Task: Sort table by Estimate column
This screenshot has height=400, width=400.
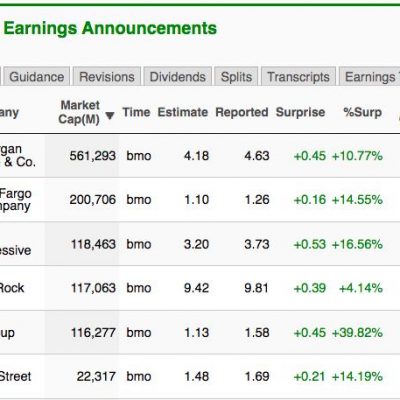Action: (183, 112)
